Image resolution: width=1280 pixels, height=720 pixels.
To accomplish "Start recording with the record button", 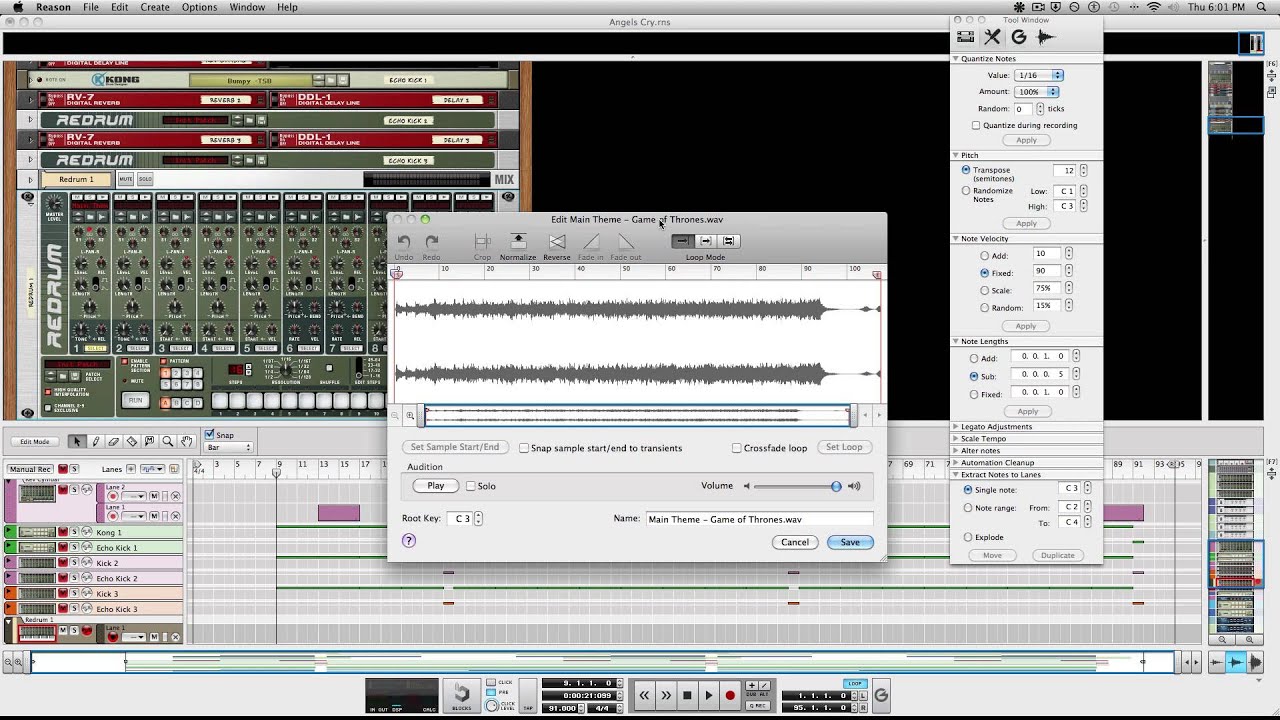I will 730,695.
